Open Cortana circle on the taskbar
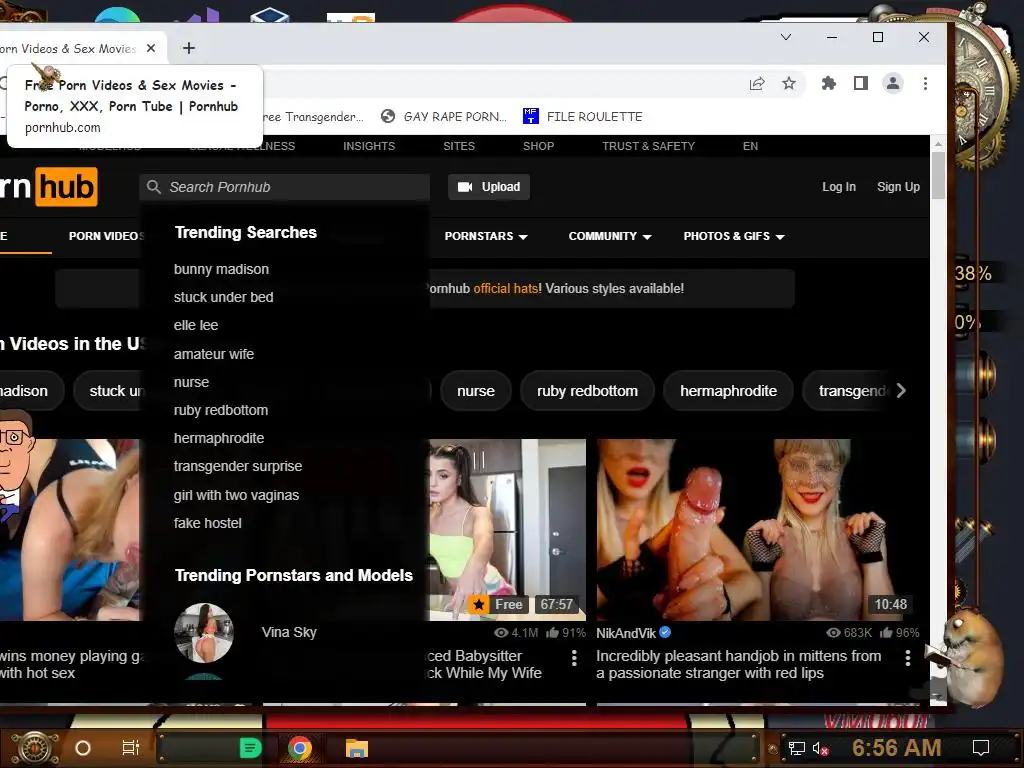The height and width of the screenshot is (768, 1024). (x=82, y=748)
